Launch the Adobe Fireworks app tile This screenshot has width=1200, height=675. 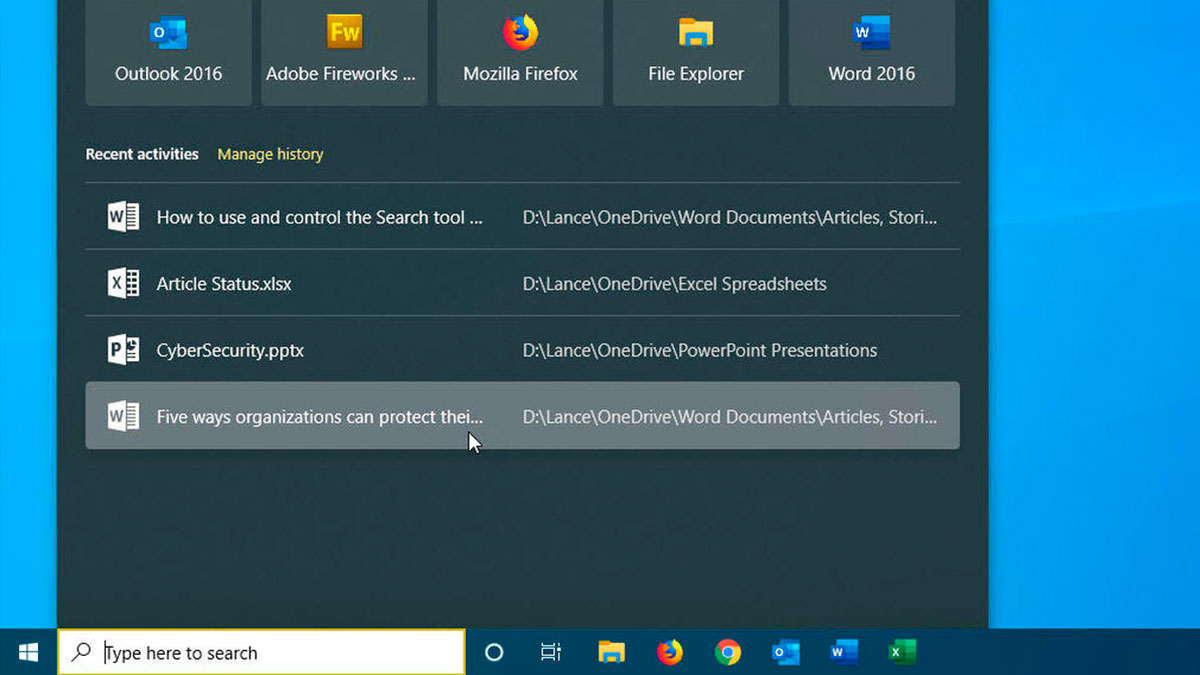click(344, 52)
